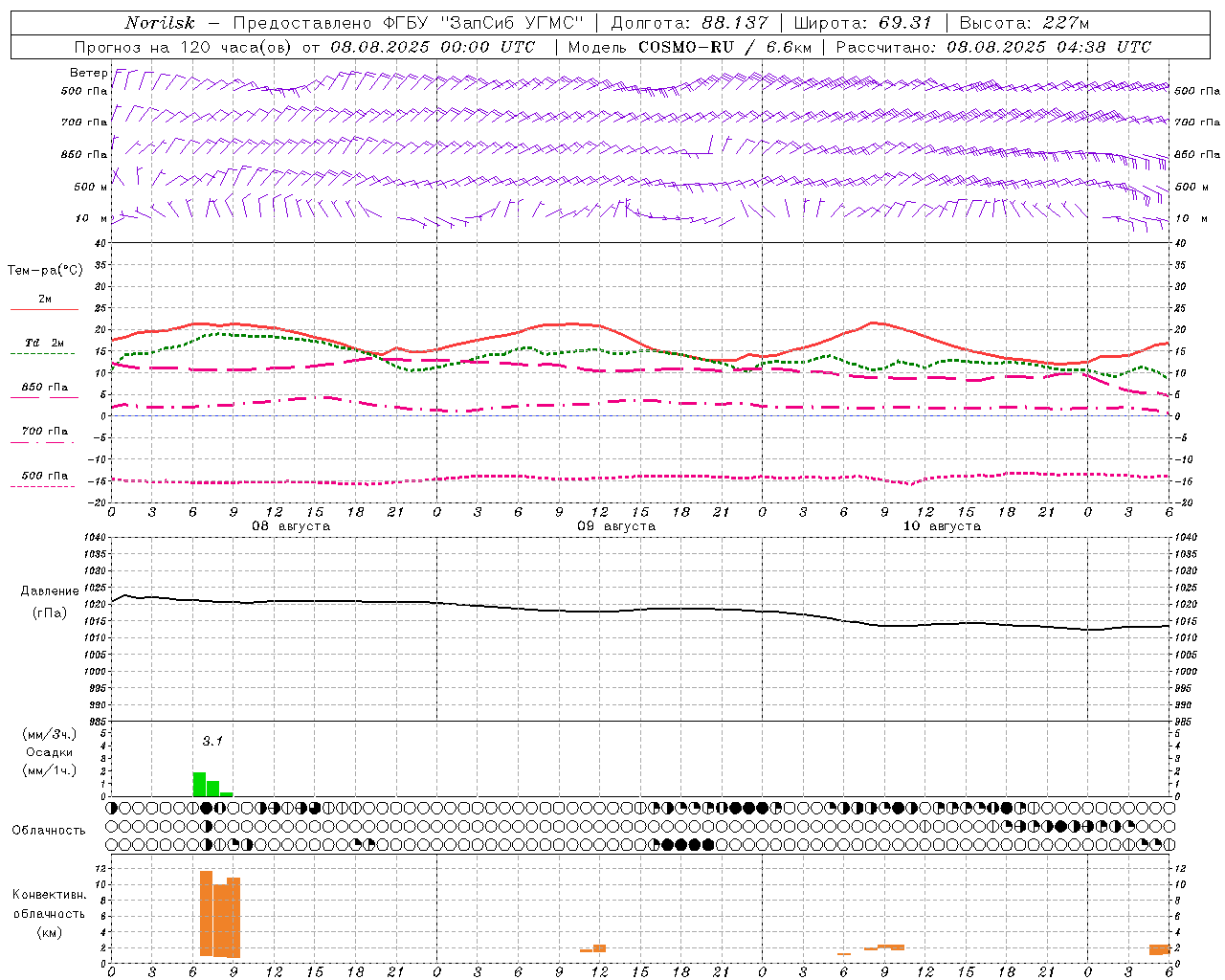Click the tallest green precipitation bar
Image resolution: width=1225 pixels, height=980 pixels.
click(x=199, y=784)
